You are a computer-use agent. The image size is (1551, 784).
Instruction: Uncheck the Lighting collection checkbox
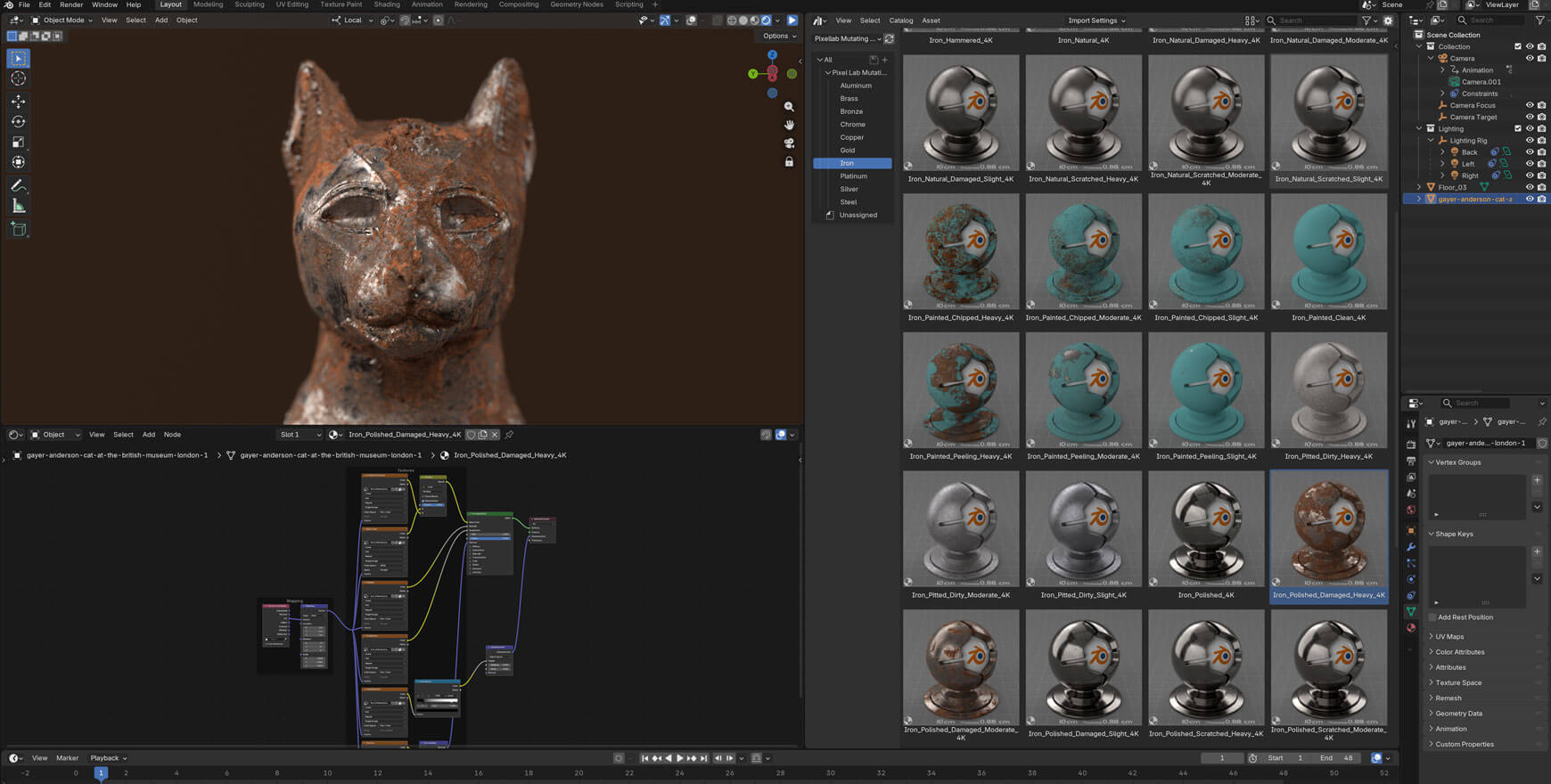click(1518, 128)
